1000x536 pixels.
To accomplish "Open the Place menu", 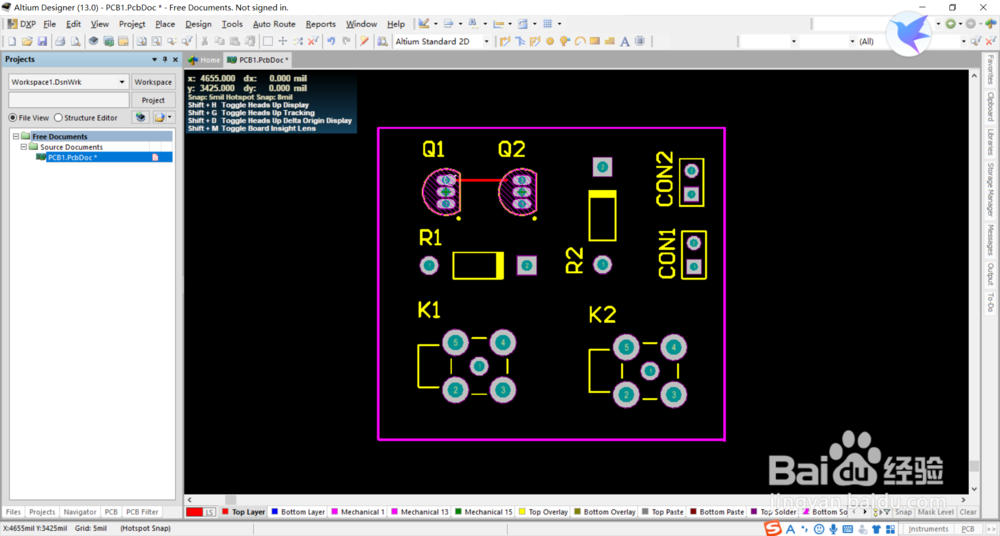I will click(165, 24).
